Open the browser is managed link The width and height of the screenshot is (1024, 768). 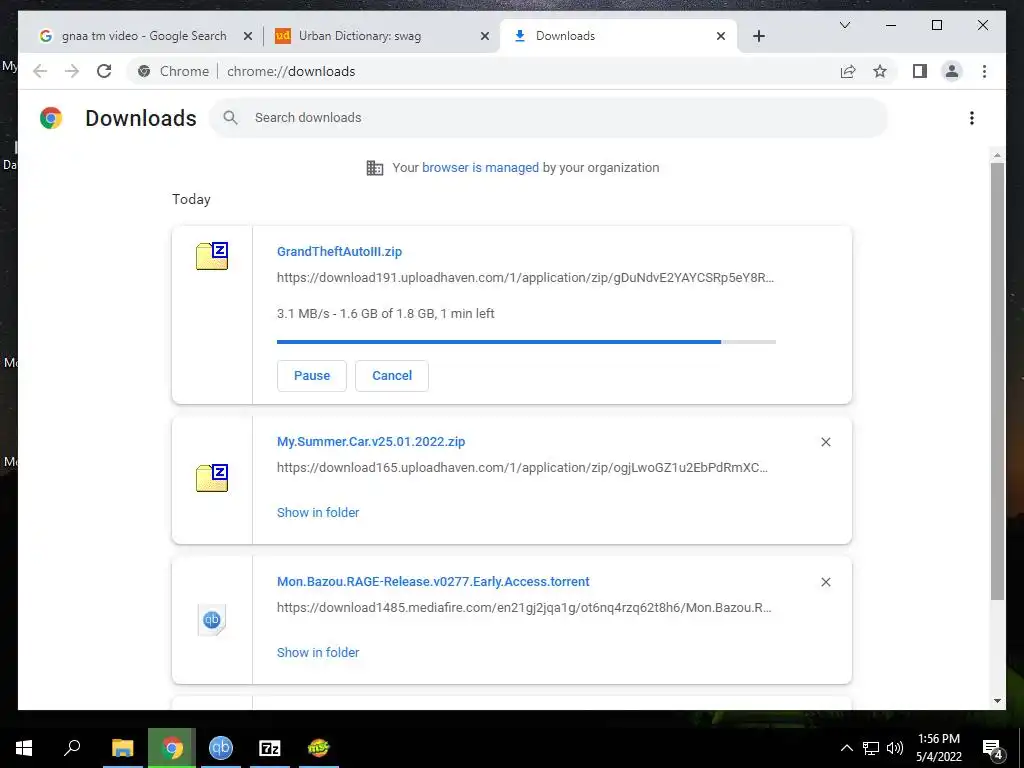click(x=480, y=168)
